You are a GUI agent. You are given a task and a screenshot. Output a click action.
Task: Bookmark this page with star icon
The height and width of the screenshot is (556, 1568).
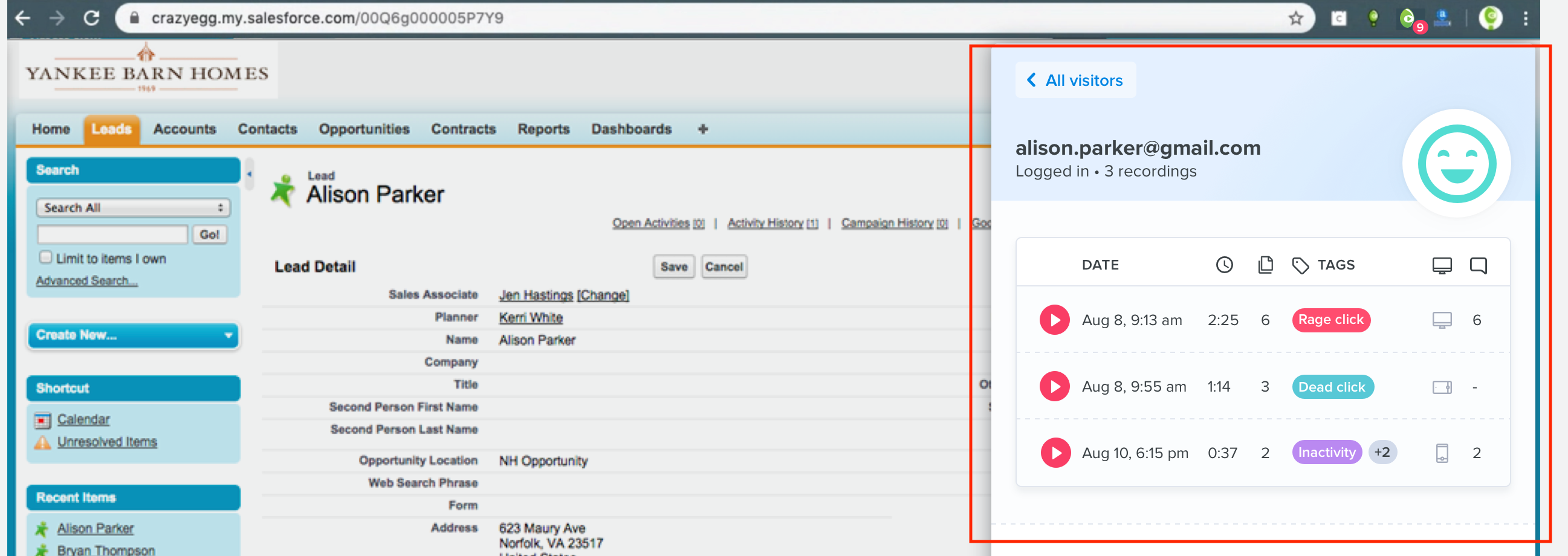(x=1296, y=18)
